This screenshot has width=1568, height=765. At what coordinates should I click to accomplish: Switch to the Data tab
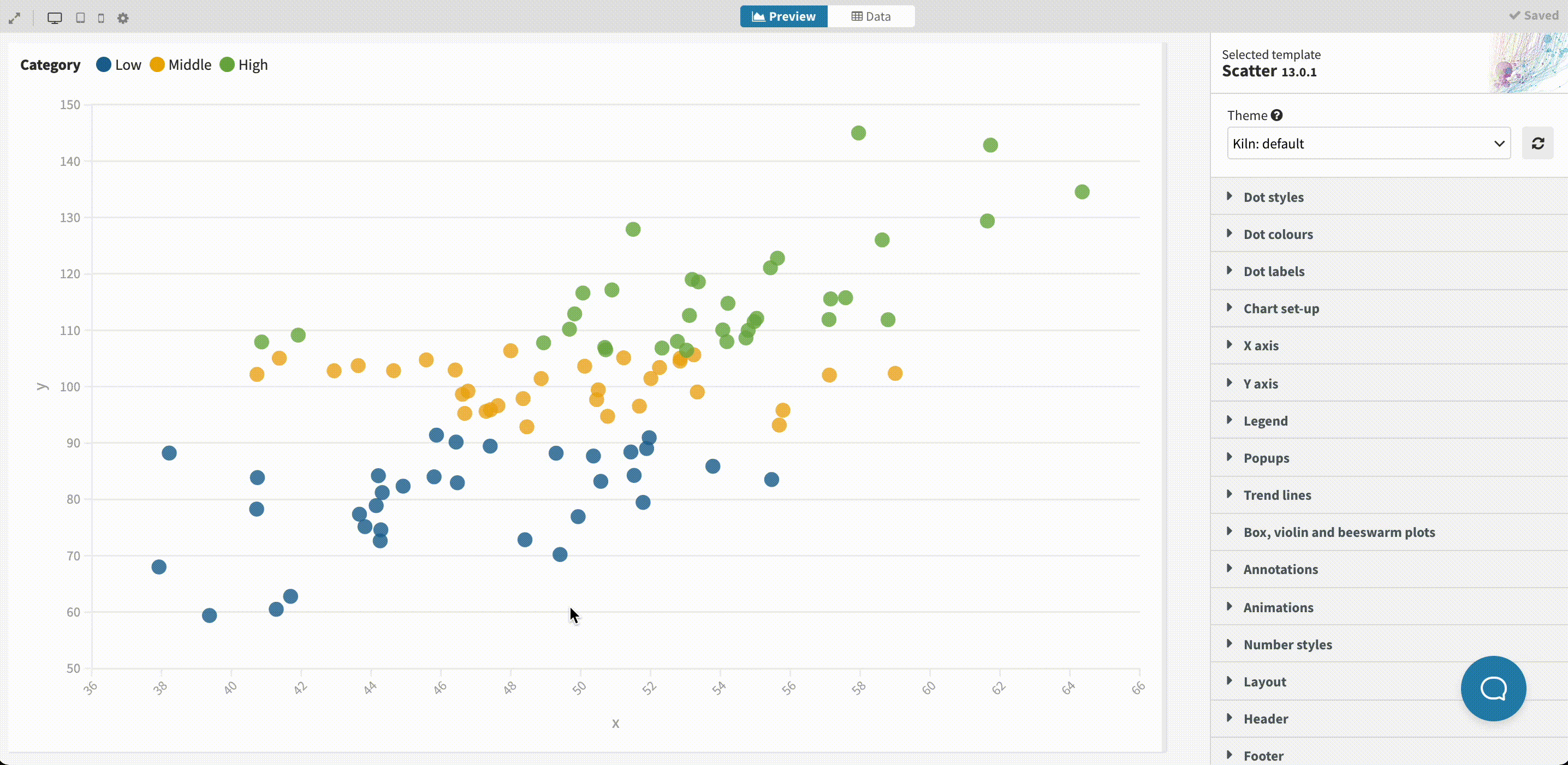[x=871, y=16]
